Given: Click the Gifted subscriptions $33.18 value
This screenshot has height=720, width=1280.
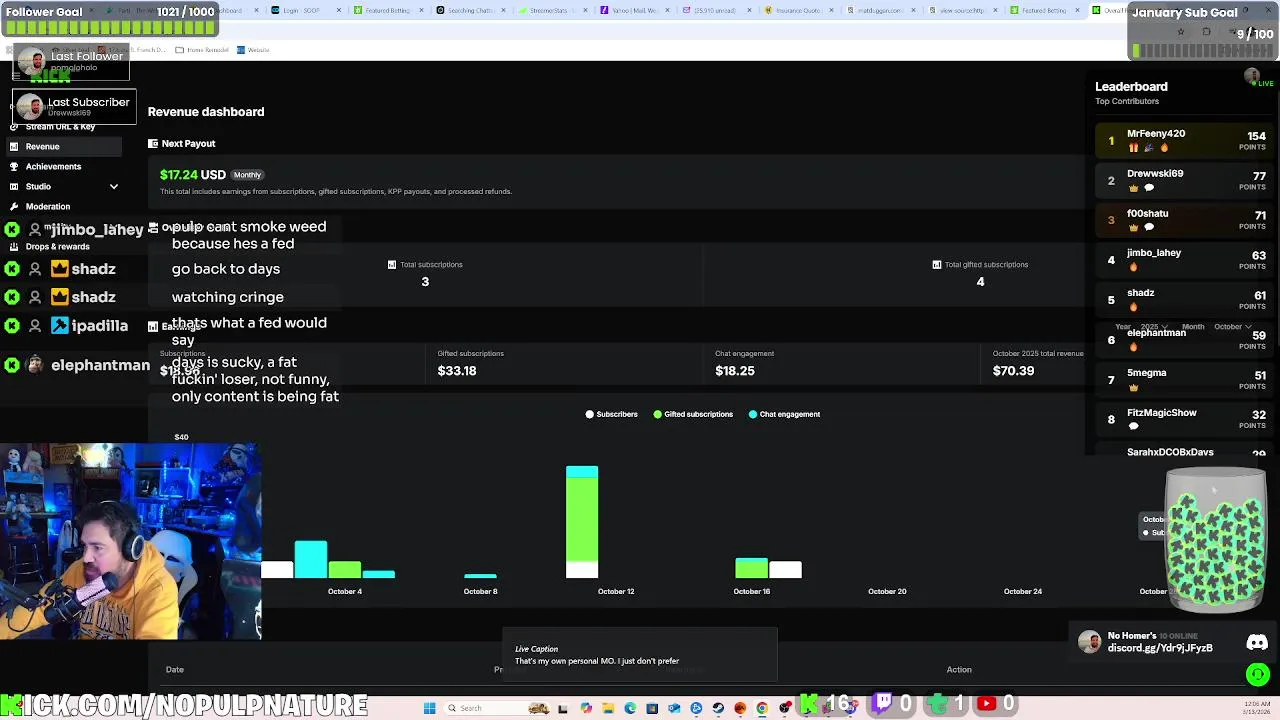Looking at the screenshot, I should tap(457, 370).
